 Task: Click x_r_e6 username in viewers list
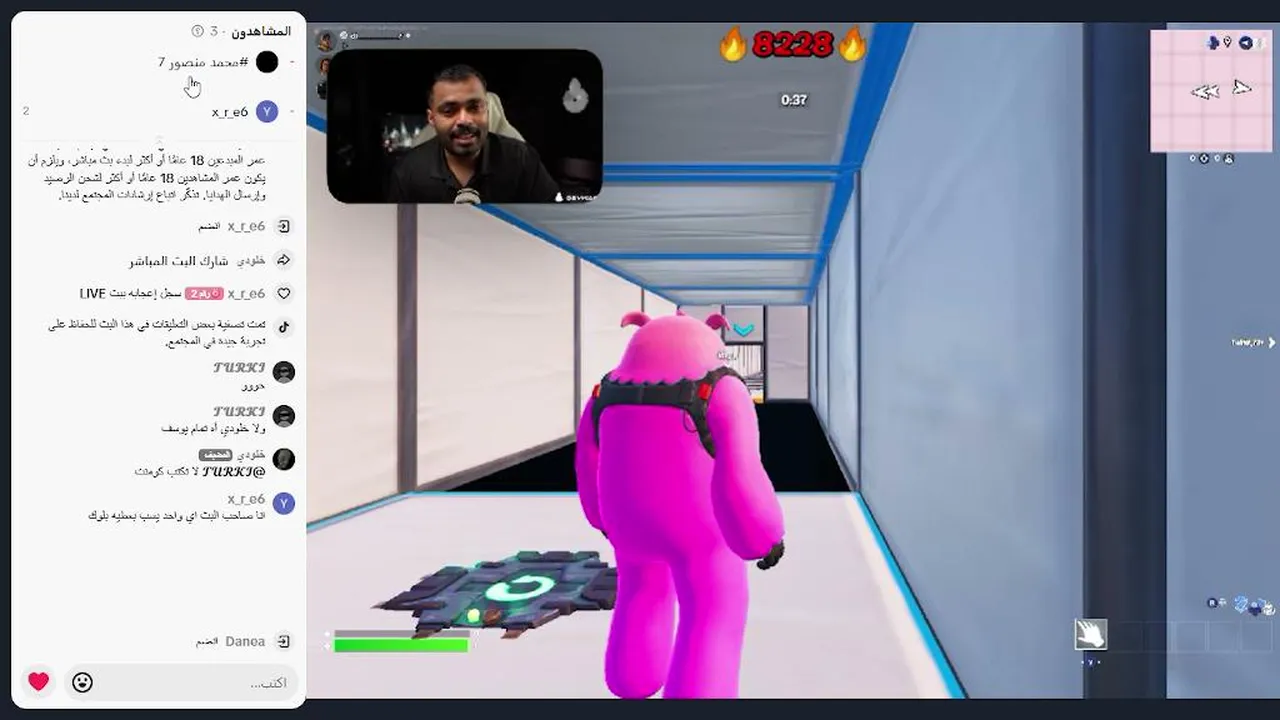(230, 112)
